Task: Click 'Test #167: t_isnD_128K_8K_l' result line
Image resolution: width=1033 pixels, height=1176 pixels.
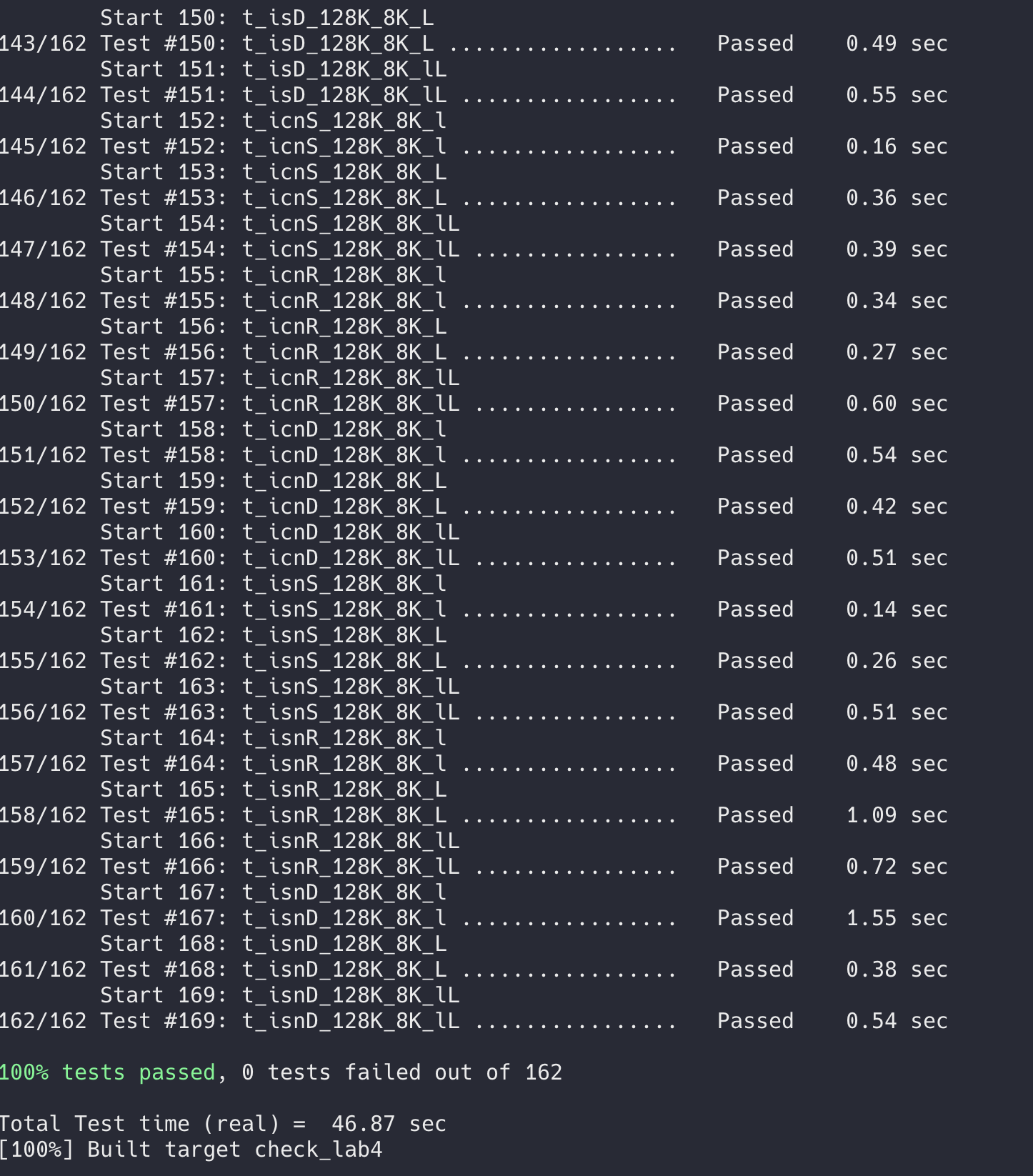Action: 474,918
